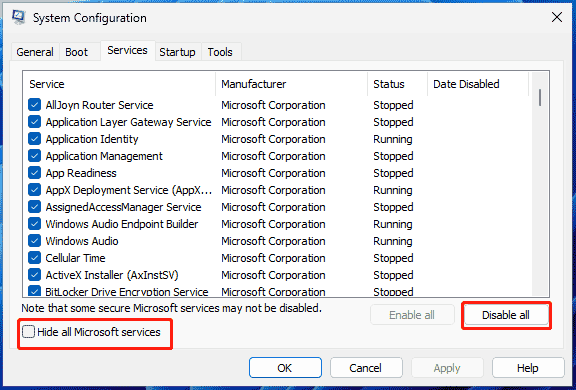Select AssignedAccessManager Service name
This screenshot has height=390, width=576.
(x=123, y=207)
